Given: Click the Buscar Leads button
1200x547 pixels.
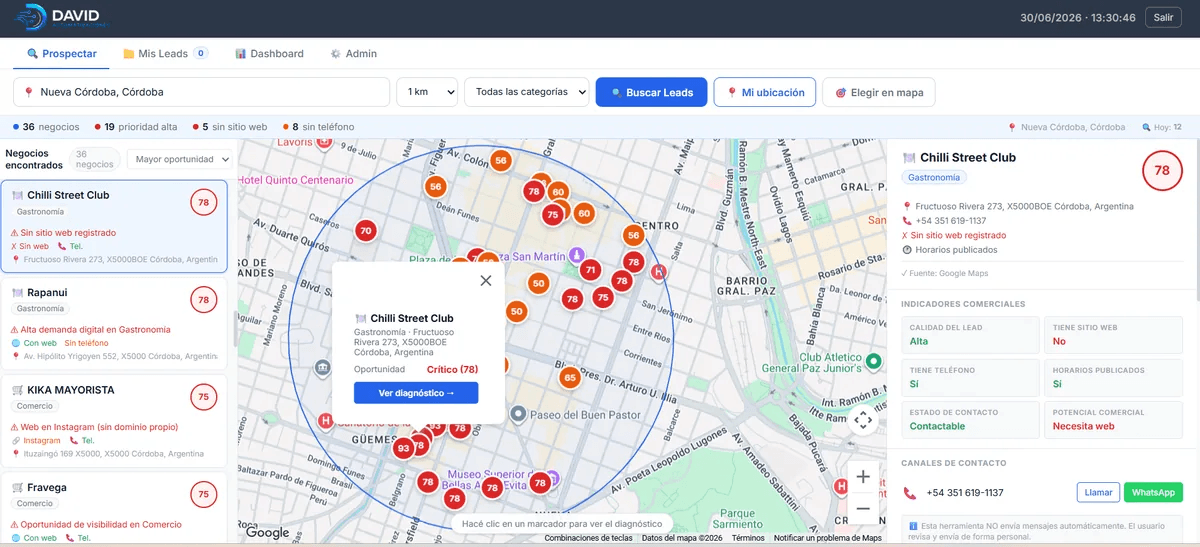Looking at the screenshot, I should pos(652,92).
